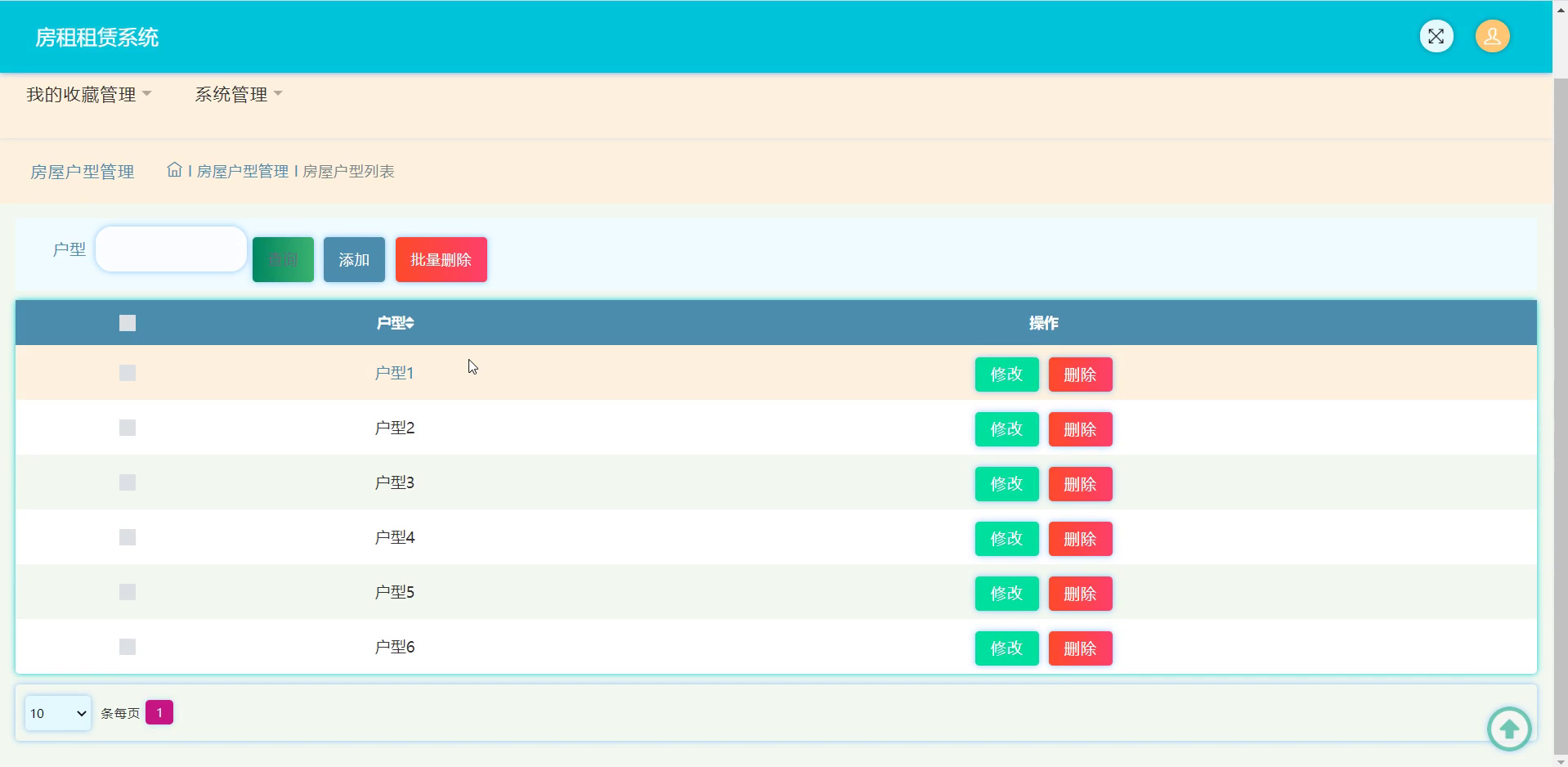Click the 户型6 cell text
This screenshot has height=767, width=1568.
pyautogui.click(x=394, y=647)
